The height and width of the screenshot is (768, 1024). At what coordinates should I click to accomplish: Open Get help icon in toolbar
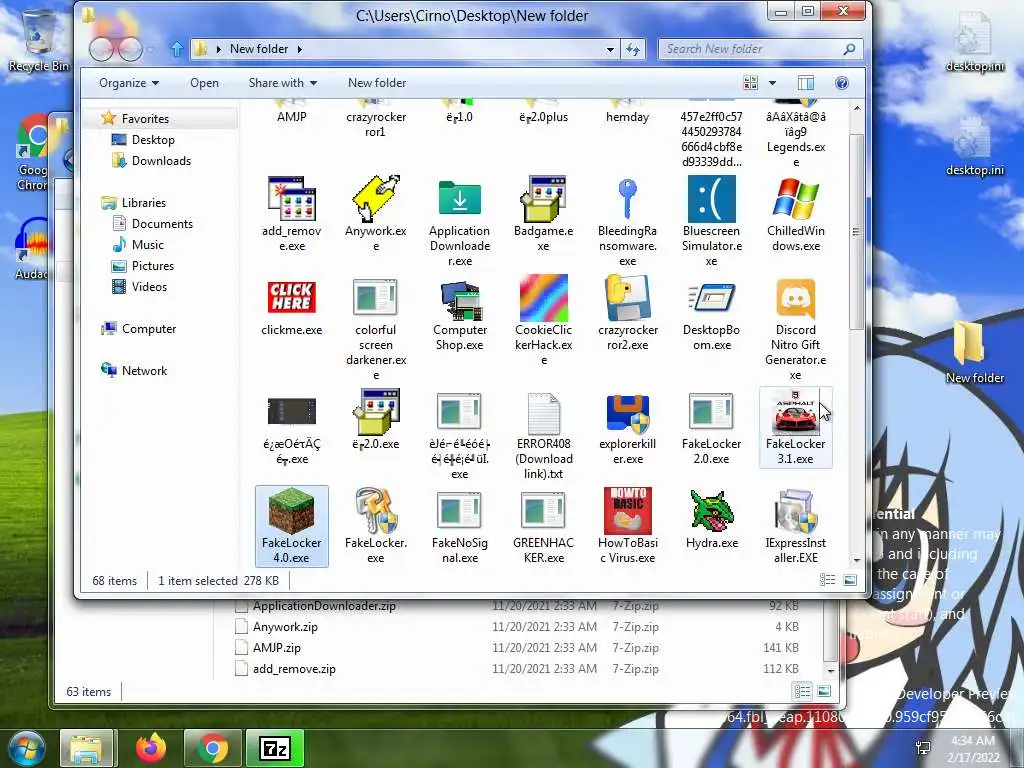(x=842, y=83)
